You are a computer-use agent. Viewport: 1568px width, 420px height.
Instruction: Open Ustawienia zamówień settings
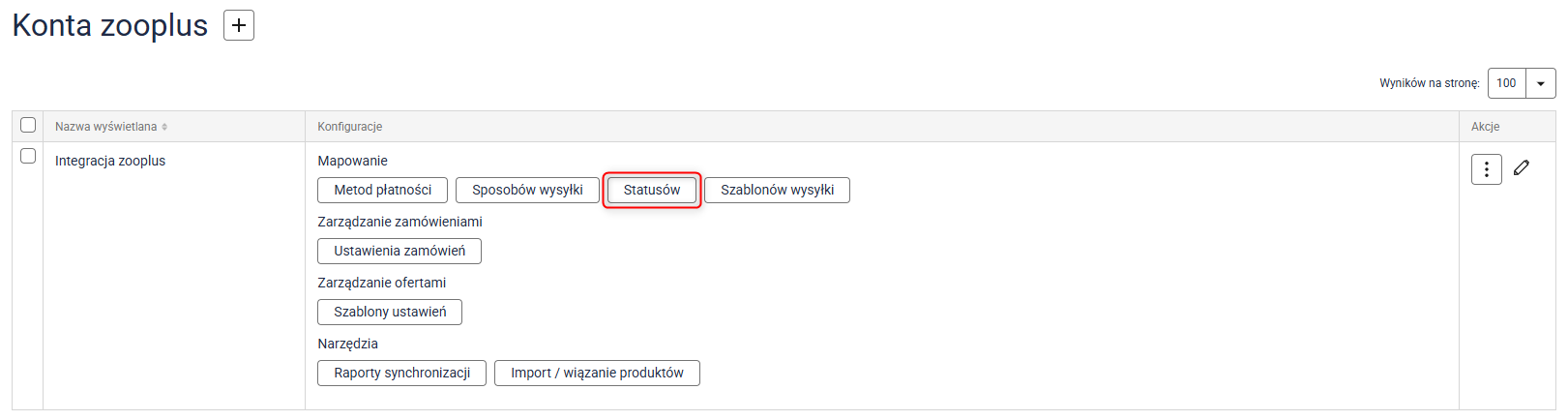(x=399, y=251)
